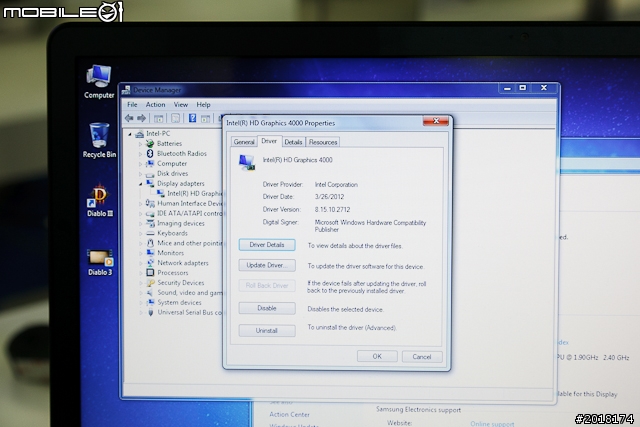Screen dimensions: 640x427
Task: Open the Help menu
Action: pos(203,105)
